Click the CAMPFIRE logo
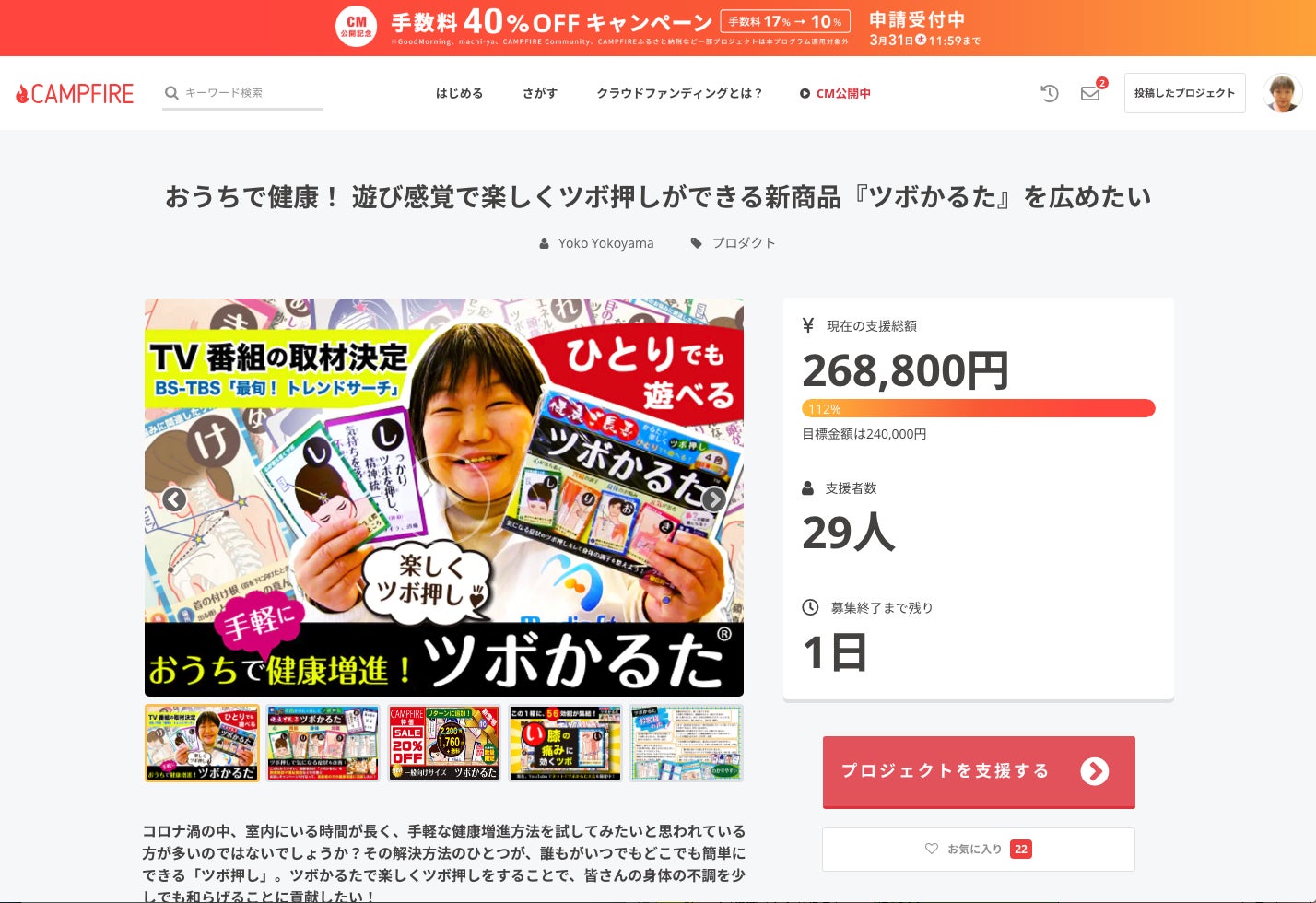Viewport: 1316px width, 903px height. [x=75, y=93]
